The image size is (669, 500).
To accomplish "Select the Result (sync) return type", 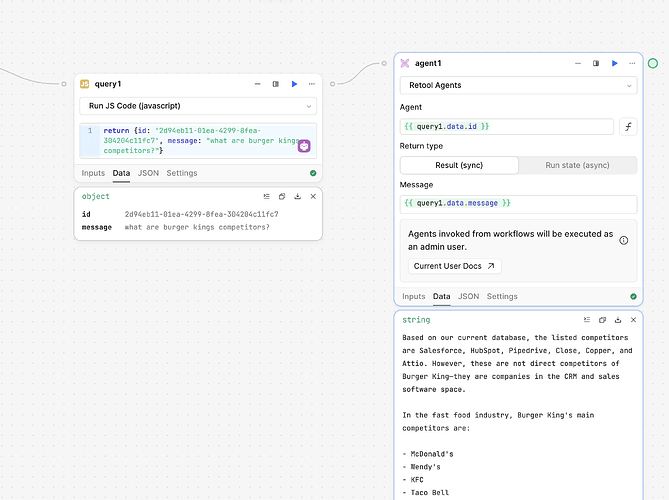I will point(459,165).
